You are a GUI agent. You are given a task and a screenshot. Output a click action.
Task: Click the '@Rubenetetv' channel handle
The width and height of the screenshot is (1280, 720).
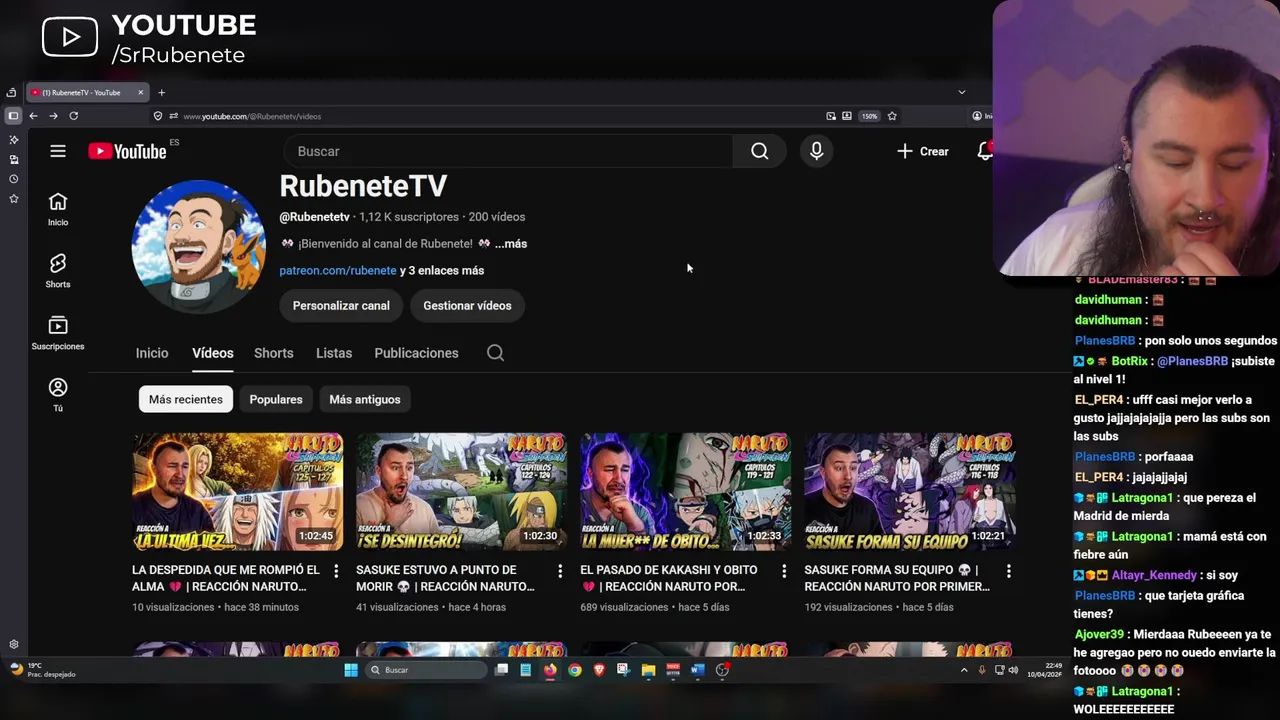(314, 217)
